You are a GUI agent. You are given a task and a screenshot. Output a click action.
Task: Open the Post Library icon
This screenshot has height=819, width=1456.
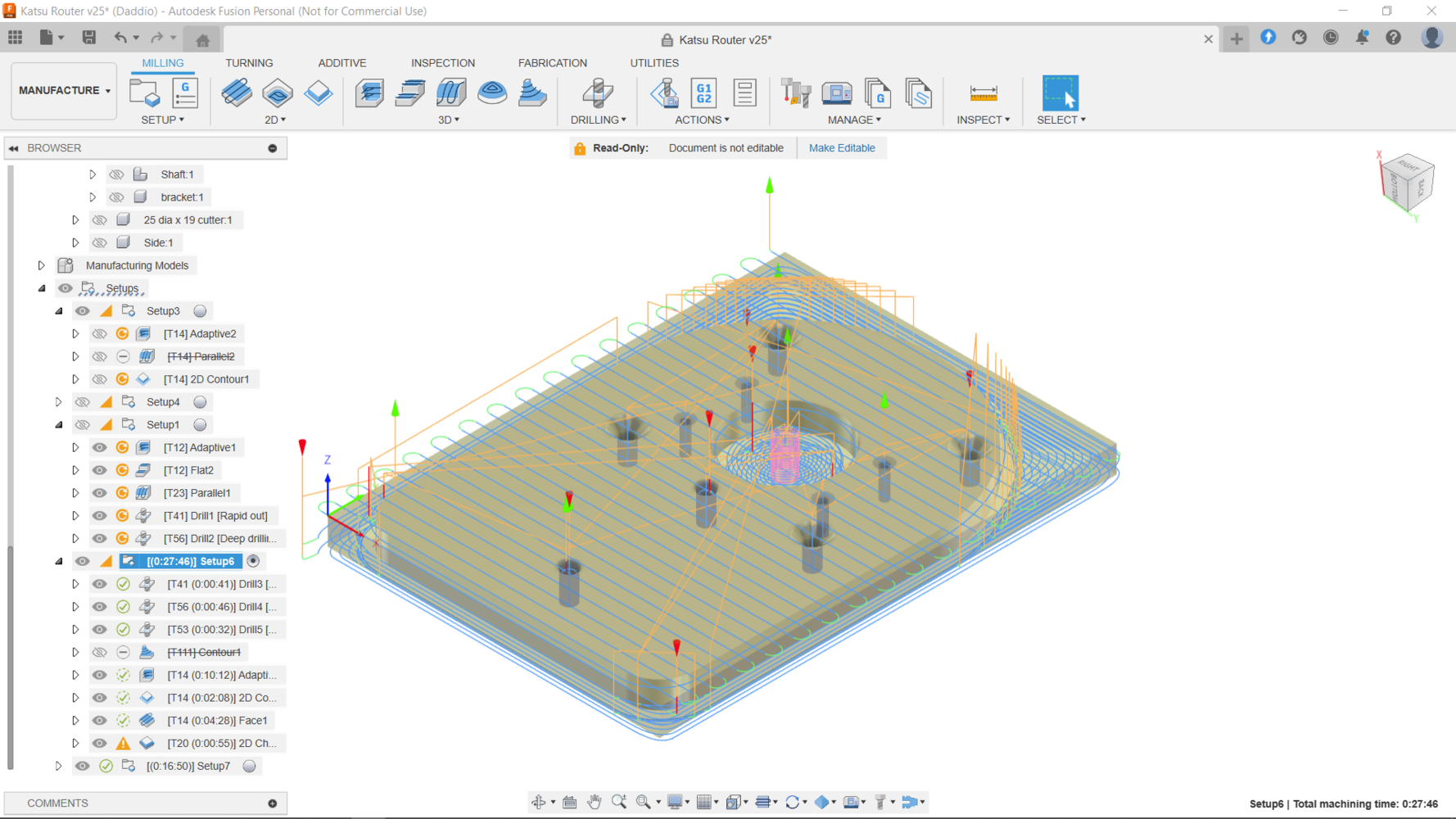(x=877, y=93)
